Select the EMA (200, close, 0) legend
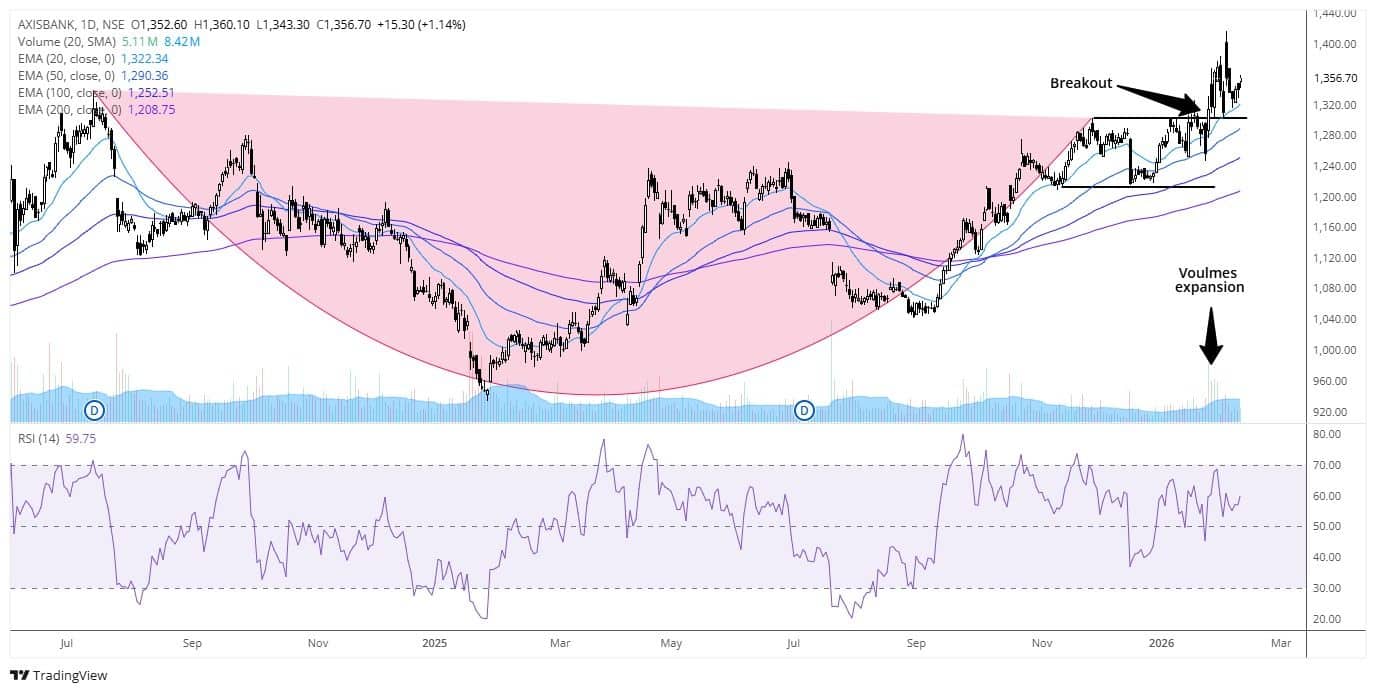Screen dimensions: 1376x693 [x=68, y=109]
